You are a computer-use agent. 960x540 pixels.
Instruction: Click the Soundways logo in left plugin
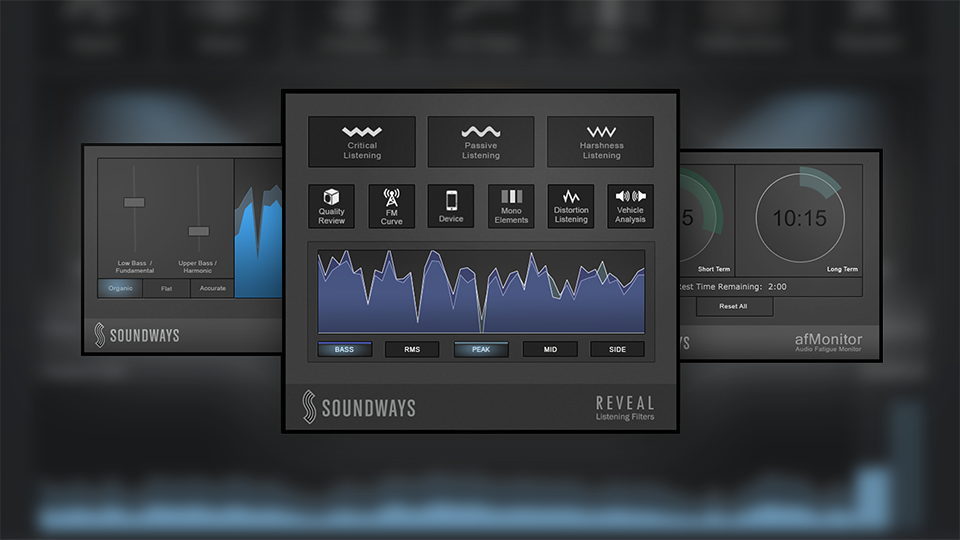coord(137,335)
